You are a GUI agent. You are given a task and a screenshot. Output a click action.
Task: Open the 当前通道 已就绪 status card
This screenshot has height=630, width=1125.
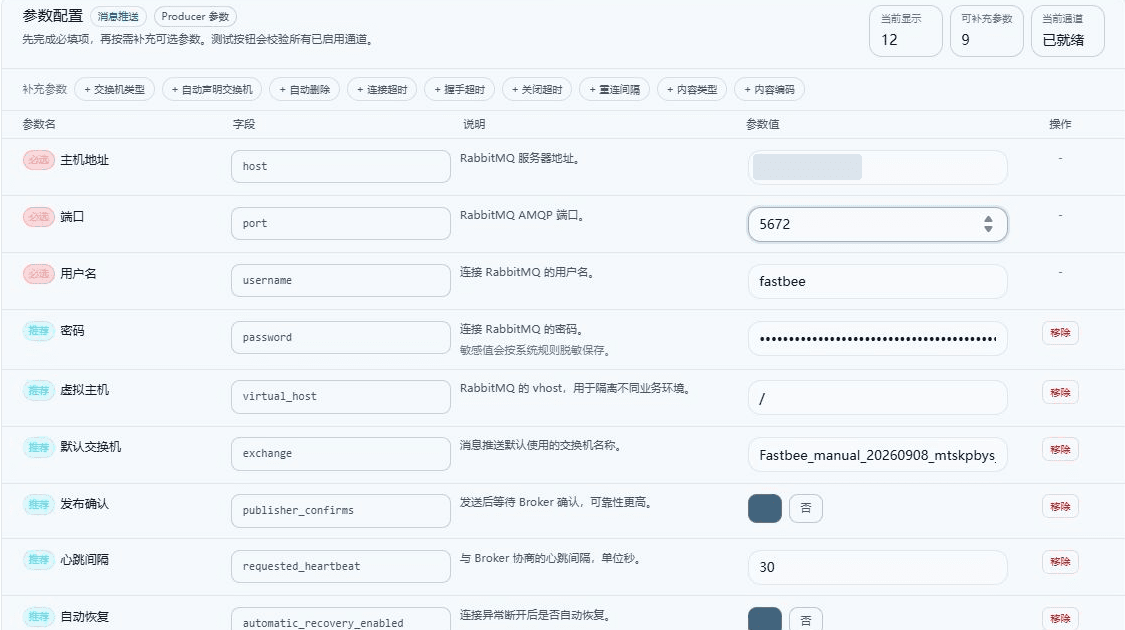1068,31
